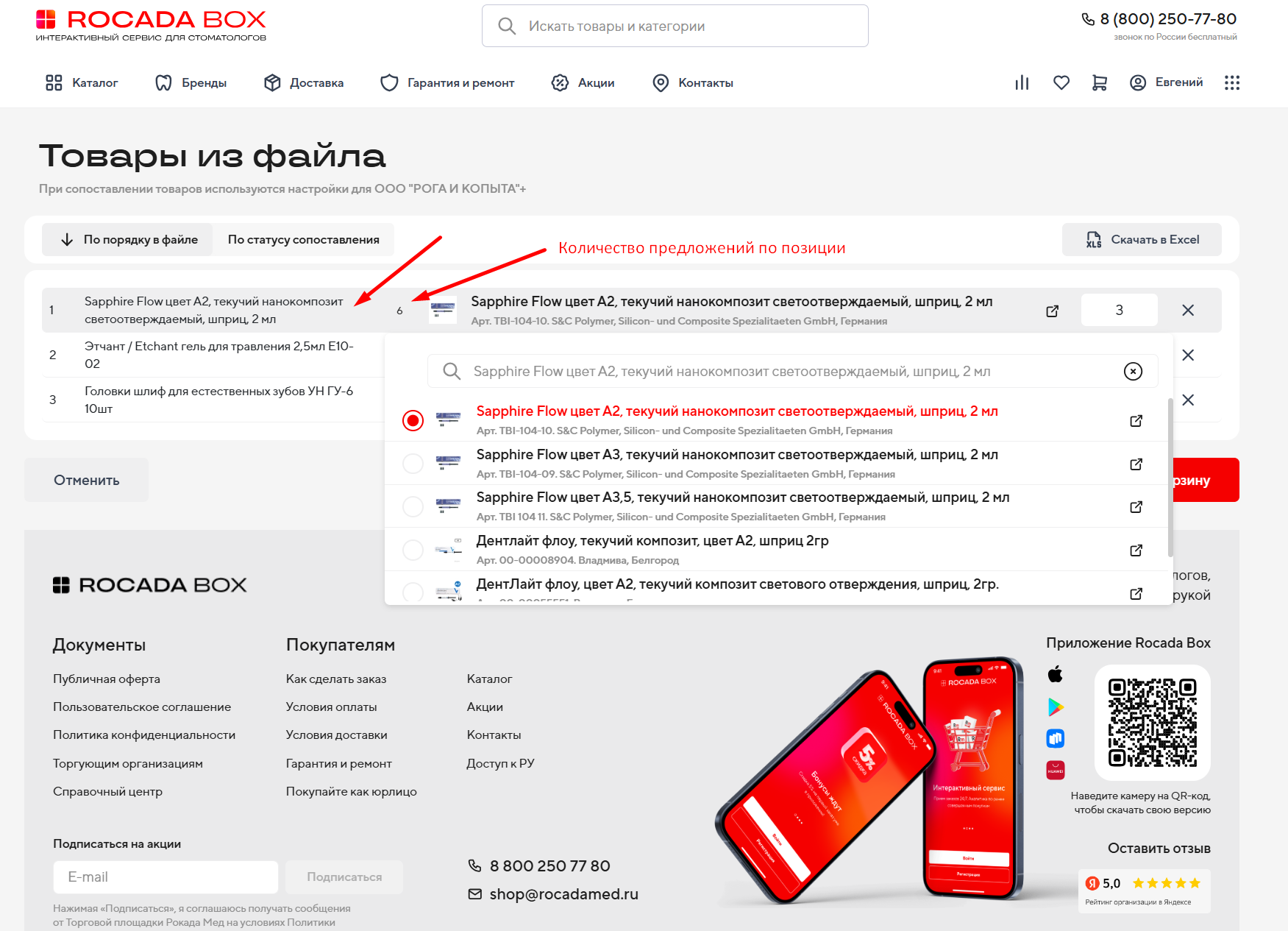Click the Отменить button
Image resolution: width=1288 pixels, height=931 pixels.
86,480
